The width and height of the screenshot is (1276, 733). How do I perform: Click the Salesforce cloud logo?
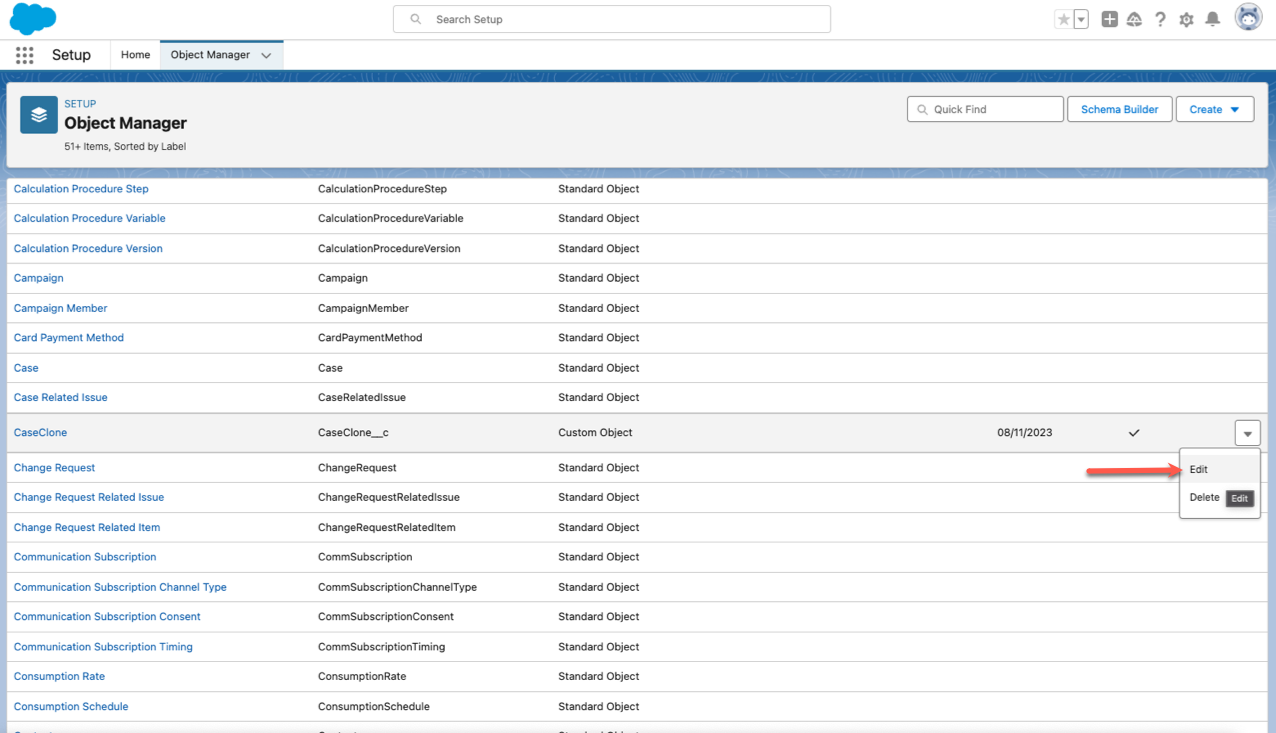coord(33,19)
